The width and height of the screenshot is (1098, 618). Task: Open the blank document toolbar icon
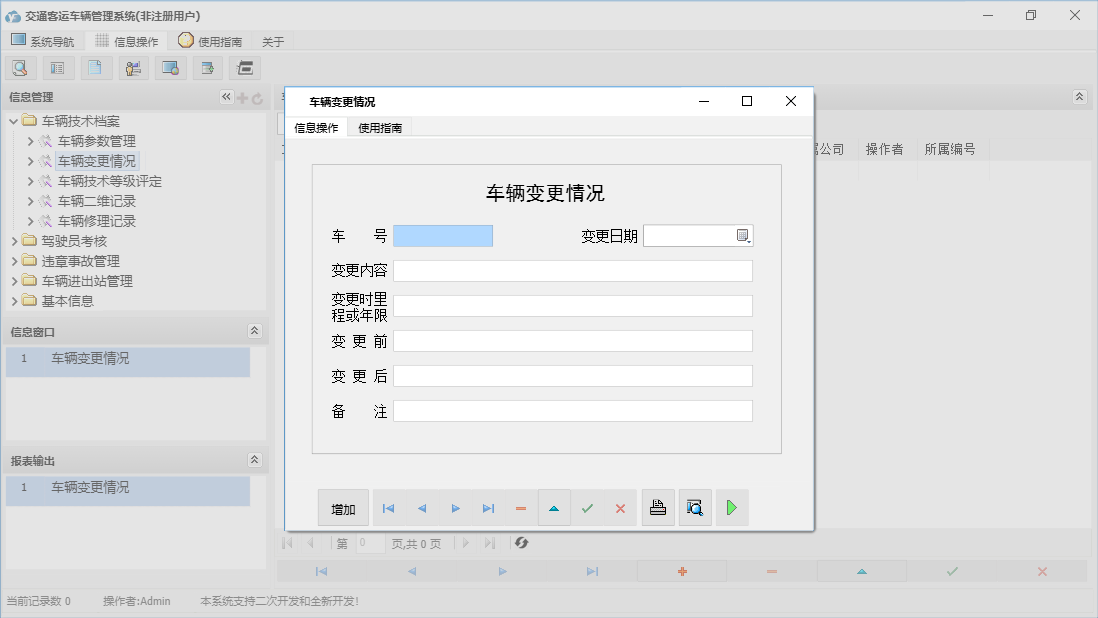94,68
